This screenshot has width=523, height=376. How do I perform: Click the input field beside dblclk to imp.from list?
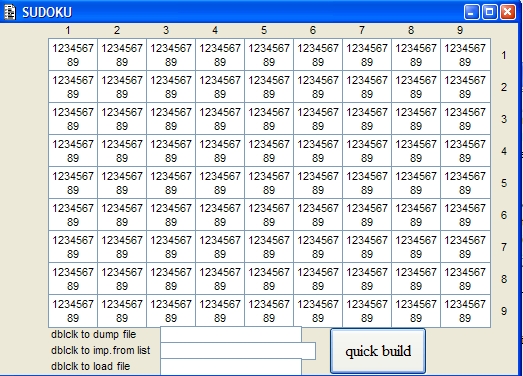coord(238,350)
